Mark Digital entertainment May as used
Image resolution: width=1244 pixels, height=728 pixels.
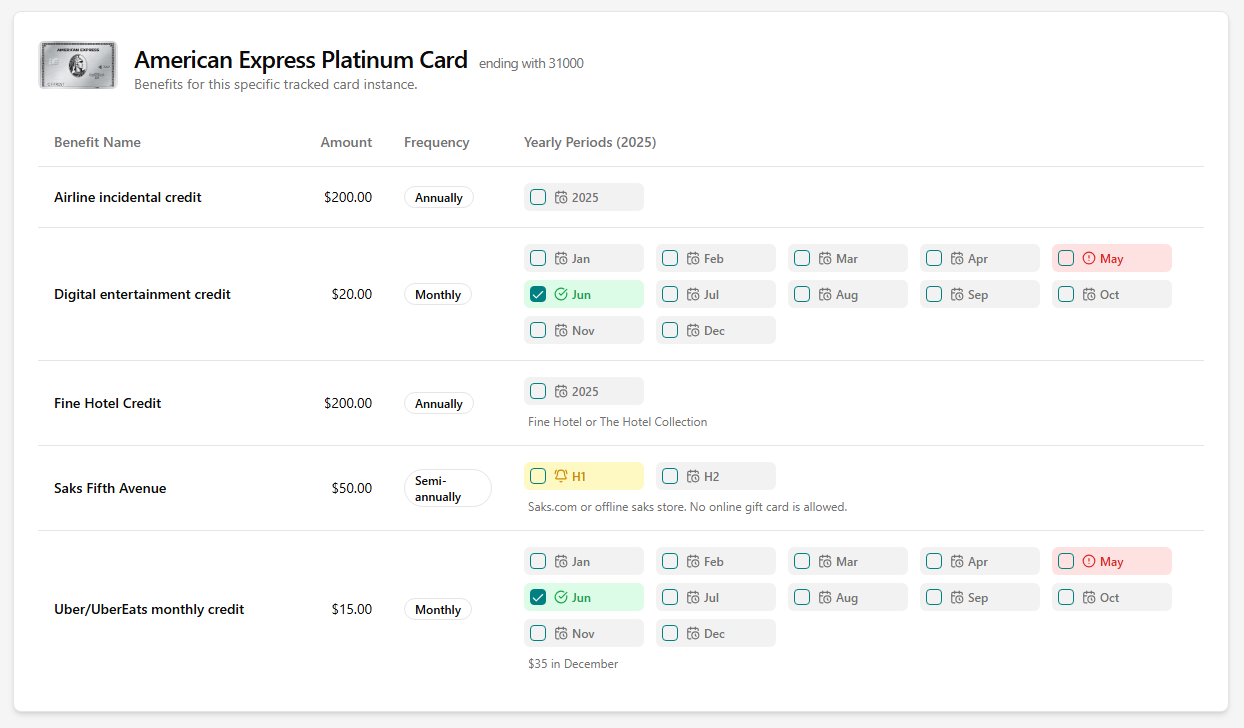[1066, 258]
